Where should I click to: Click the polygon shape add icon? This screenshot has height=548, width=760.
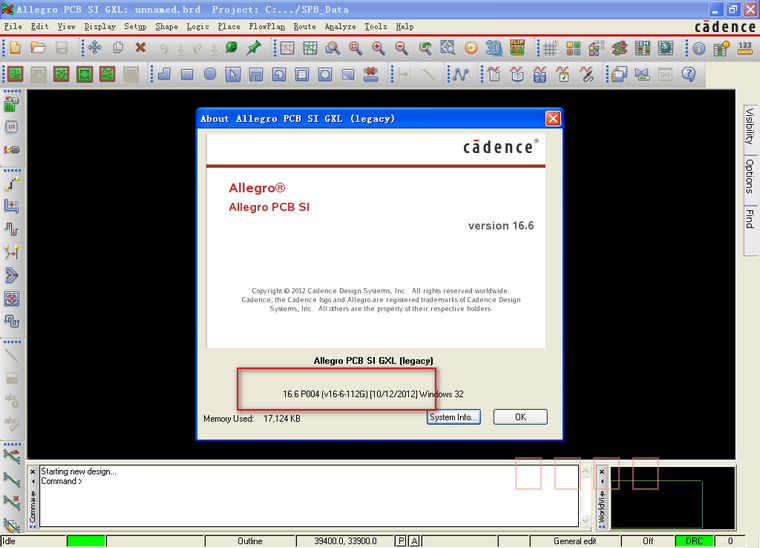coord(164,74)
